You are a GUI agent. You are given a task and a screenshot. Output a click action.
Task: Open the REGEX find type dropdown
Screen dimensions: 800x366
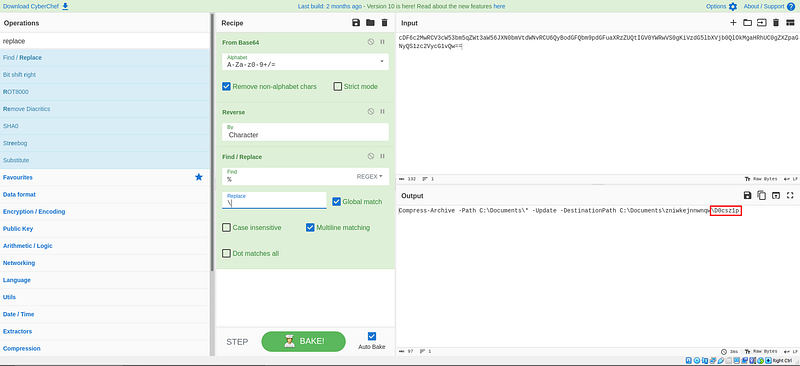pyautogui.click(x=369, y=176)
